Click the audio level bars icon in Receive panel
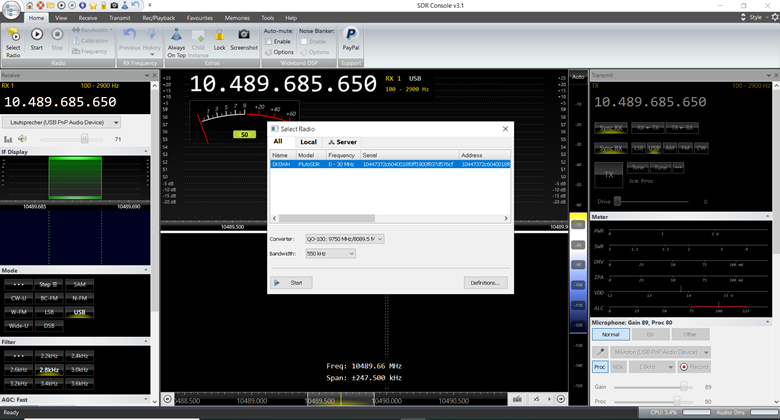This screenshot has height=420, width=780. click(8, 139)
